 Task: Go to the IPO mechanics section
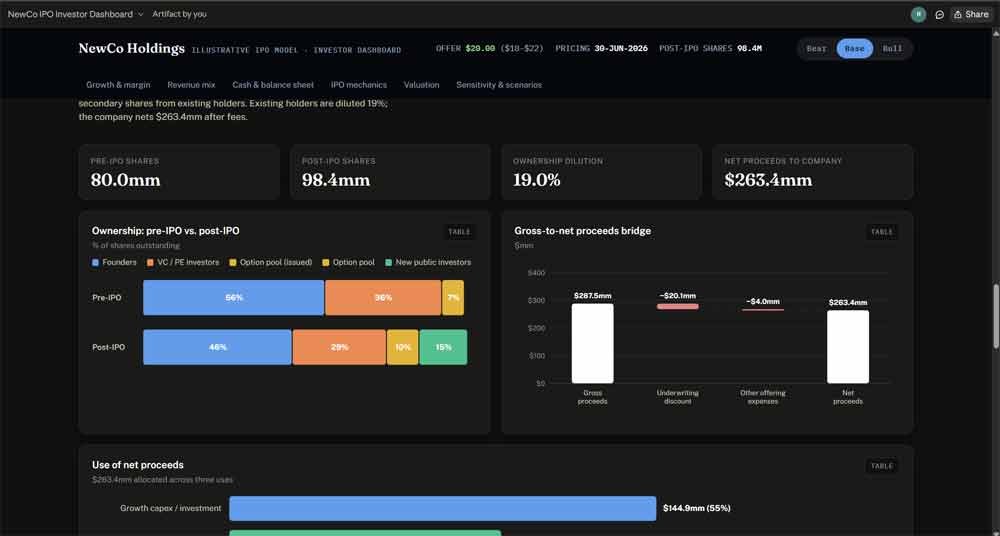pyautogui.click(x=358, y=84)
